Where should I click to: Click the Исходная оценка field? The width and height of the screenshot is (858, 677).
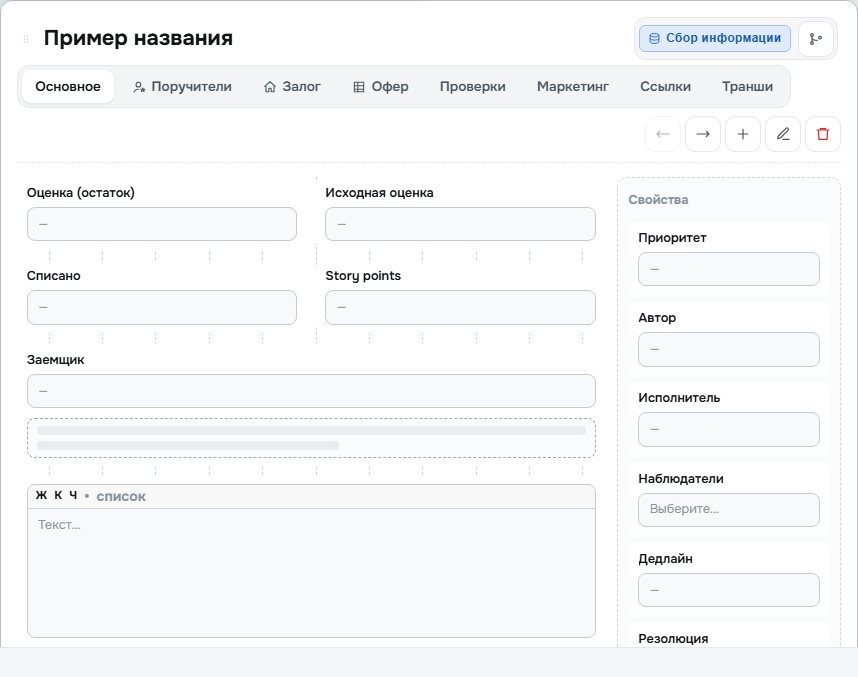(x=460, y=224)
